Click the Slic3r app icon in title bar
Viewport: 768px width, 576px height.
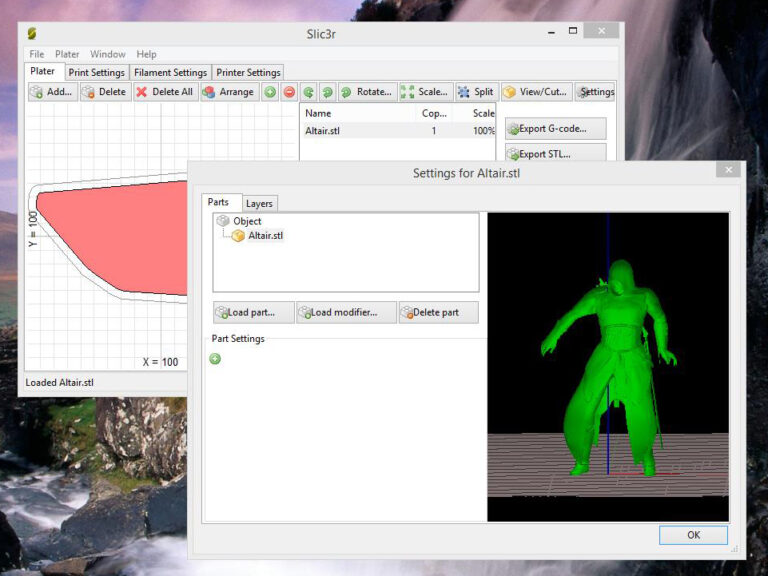32,33
